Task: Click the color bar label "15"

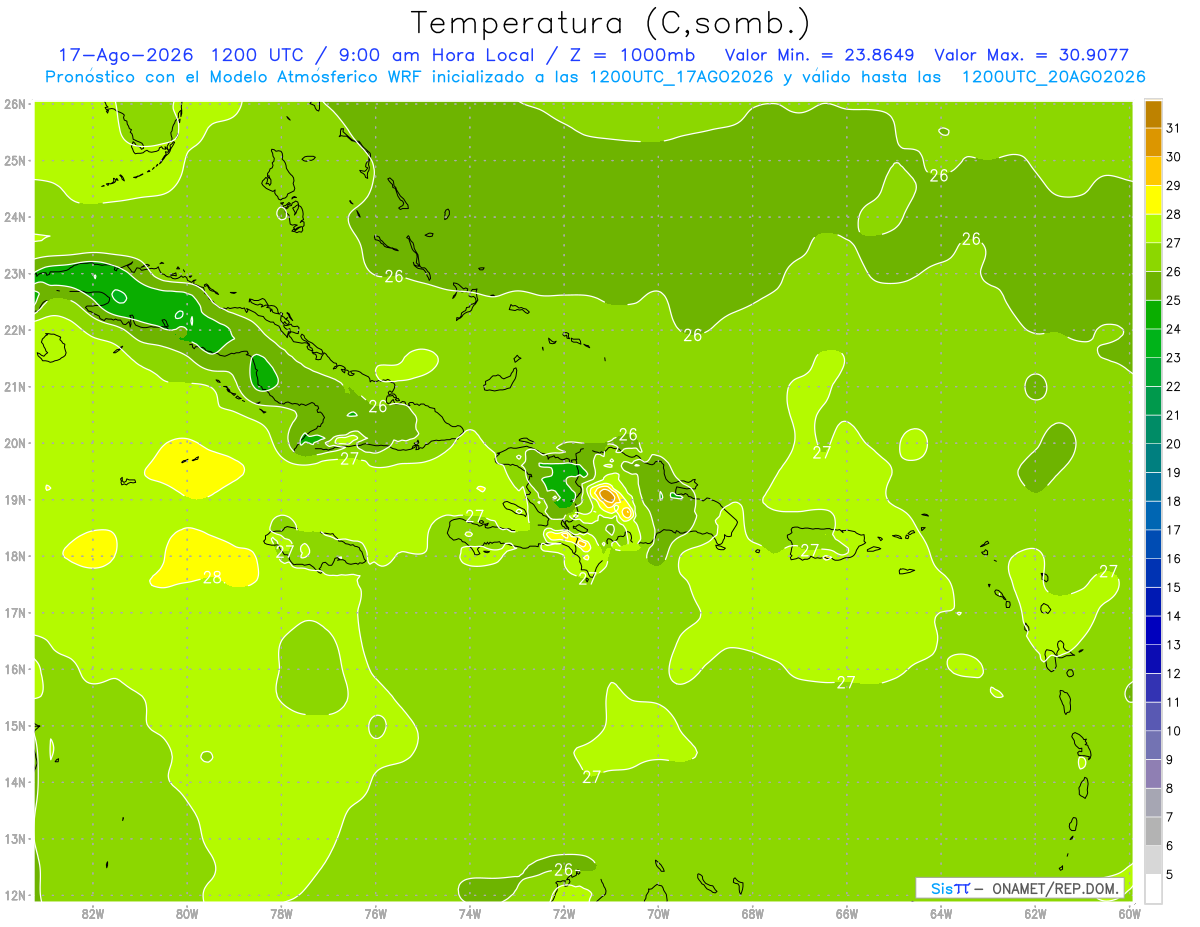Action: pyautogui.click(x=1174, y=587)
